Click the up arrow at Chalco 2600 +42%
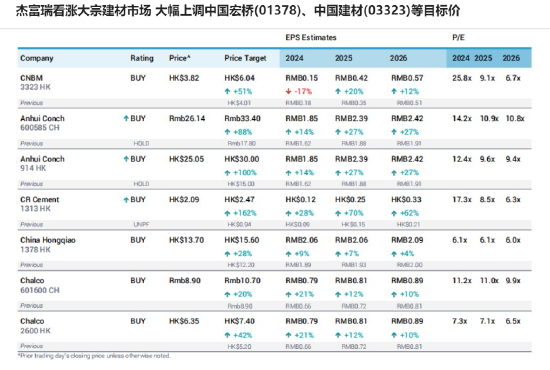The width and height of the screenshot is (550, 370). click(x=227, y=335)
